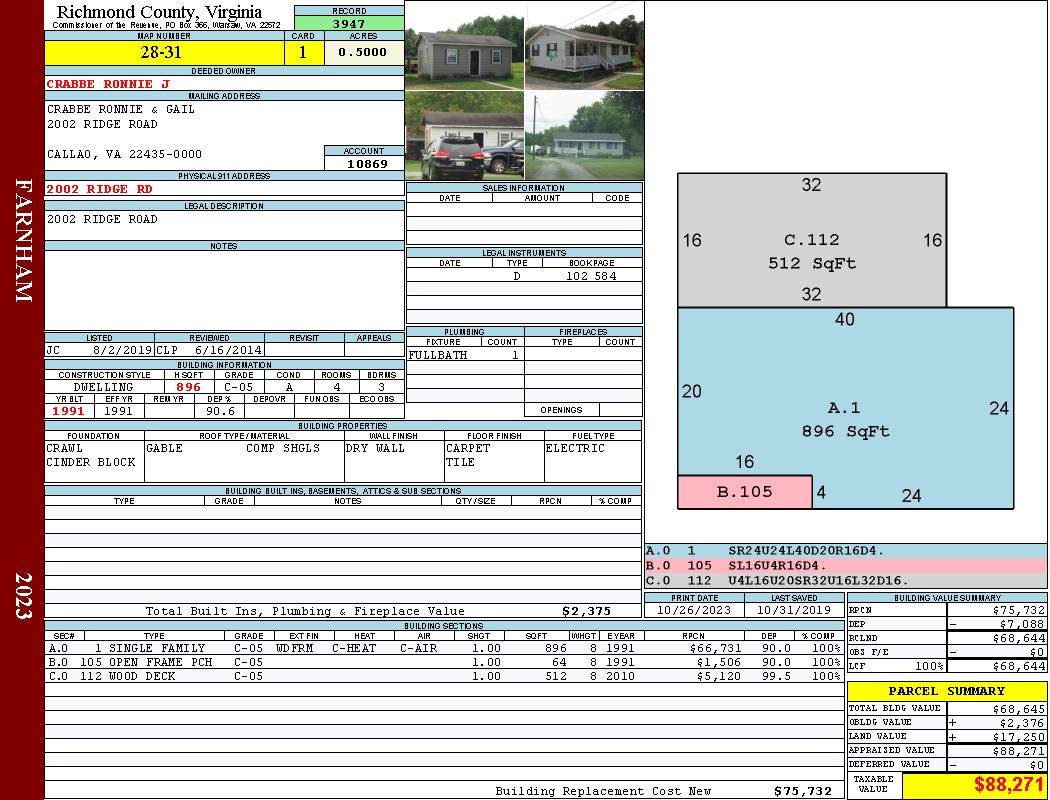Click the record number 3947 field

tap(349, 23)
